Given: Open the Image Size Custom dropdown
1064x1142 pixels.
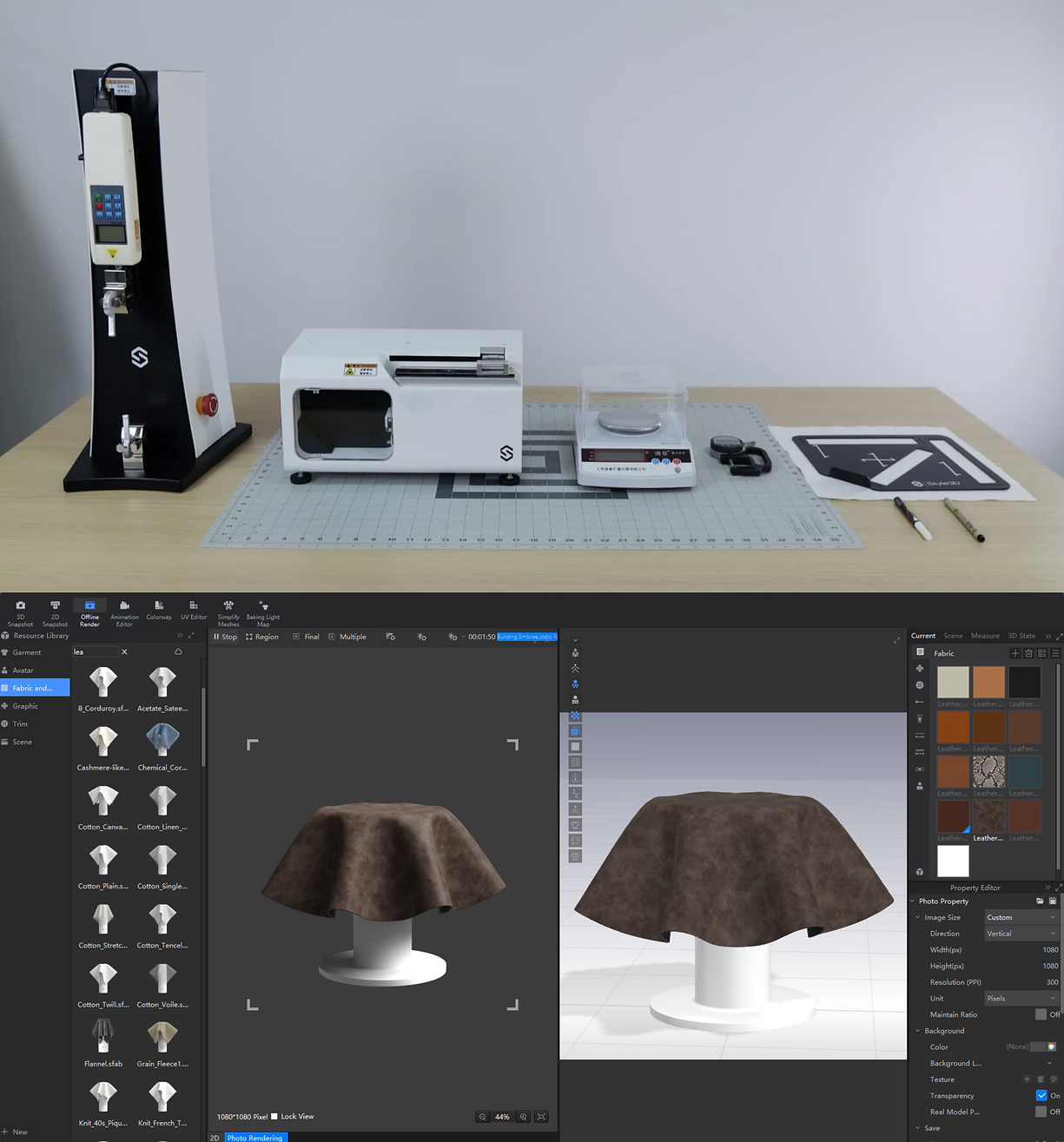Looking at the screenshot, I should click(x=1021, y=917).
